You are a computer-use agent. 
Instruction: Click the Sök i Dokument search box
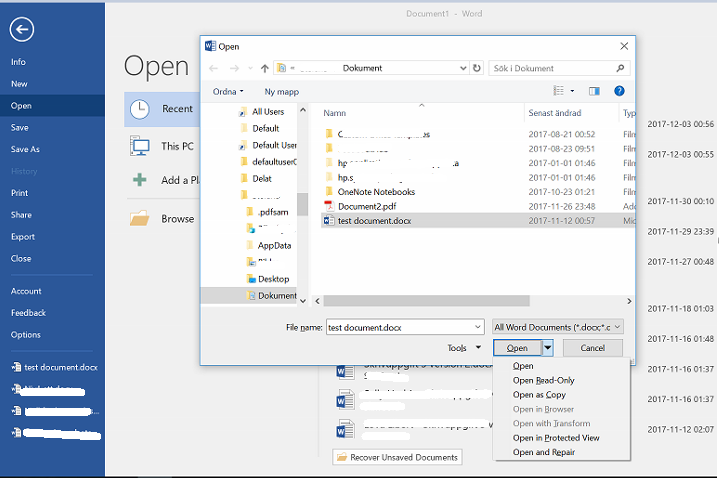pos(552,68)
